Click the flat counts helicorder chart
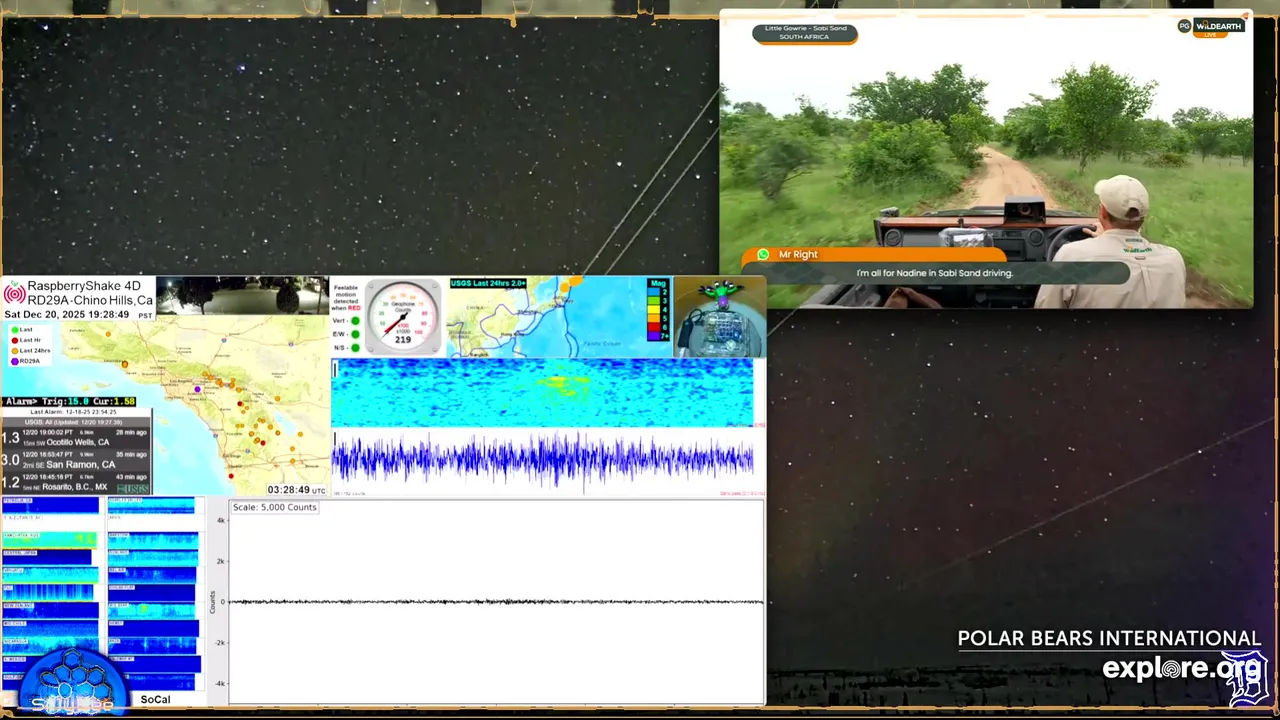1280x720 pixels. click(497, 602)
